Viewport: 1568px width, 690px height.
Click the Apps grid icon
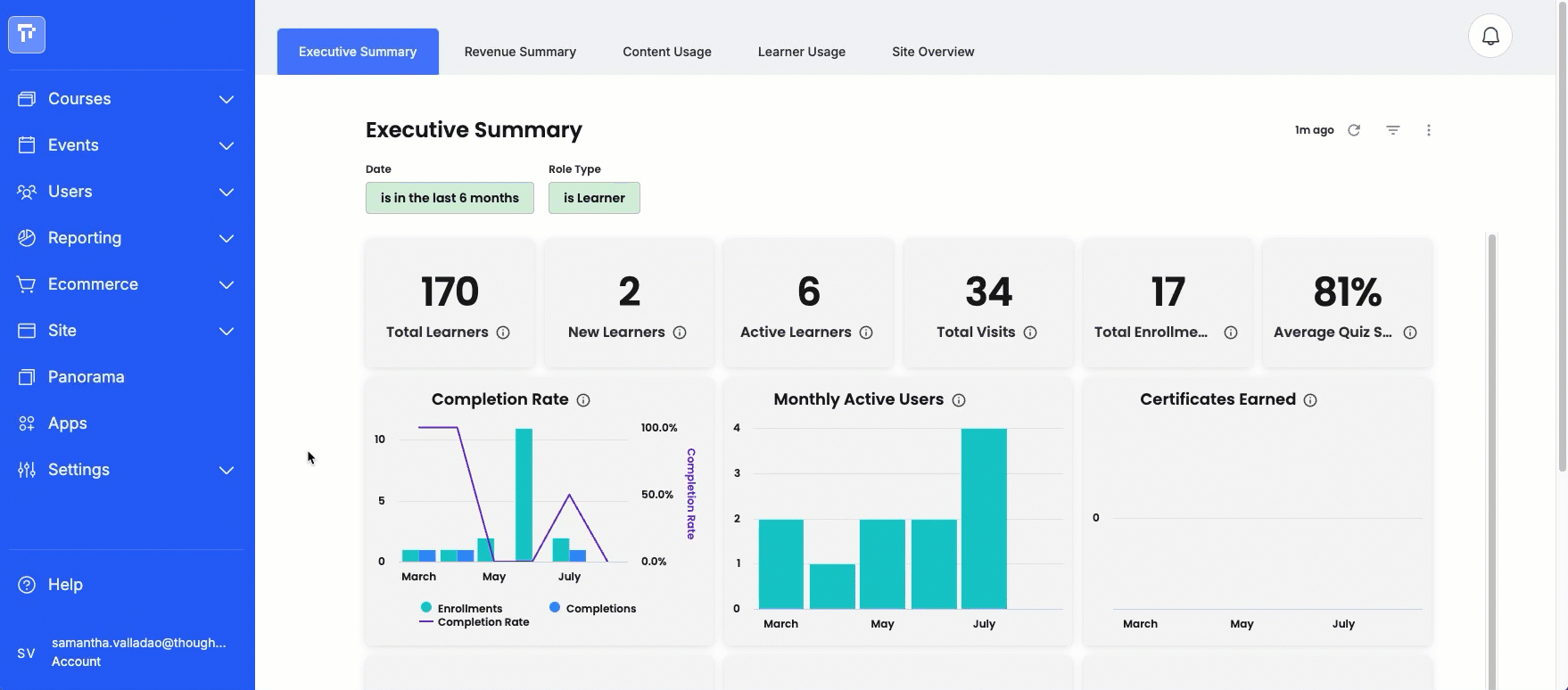(x=27, y=423)
